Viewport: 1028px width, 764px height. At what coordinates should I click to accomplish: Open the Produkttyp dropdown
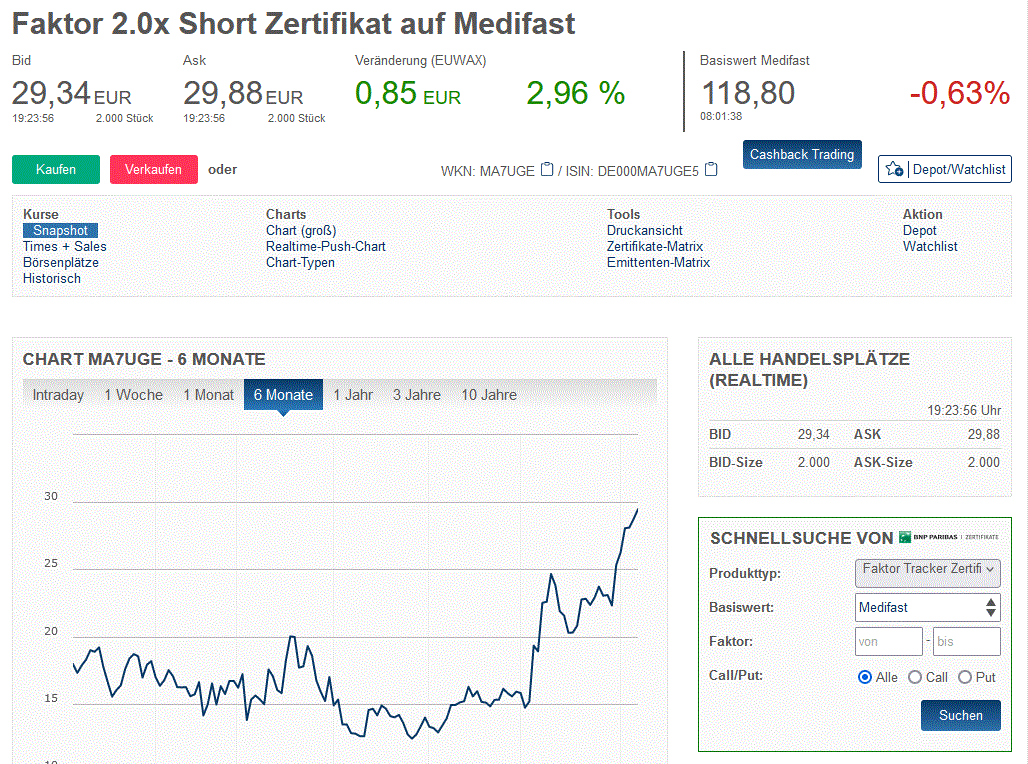[929, 571]
